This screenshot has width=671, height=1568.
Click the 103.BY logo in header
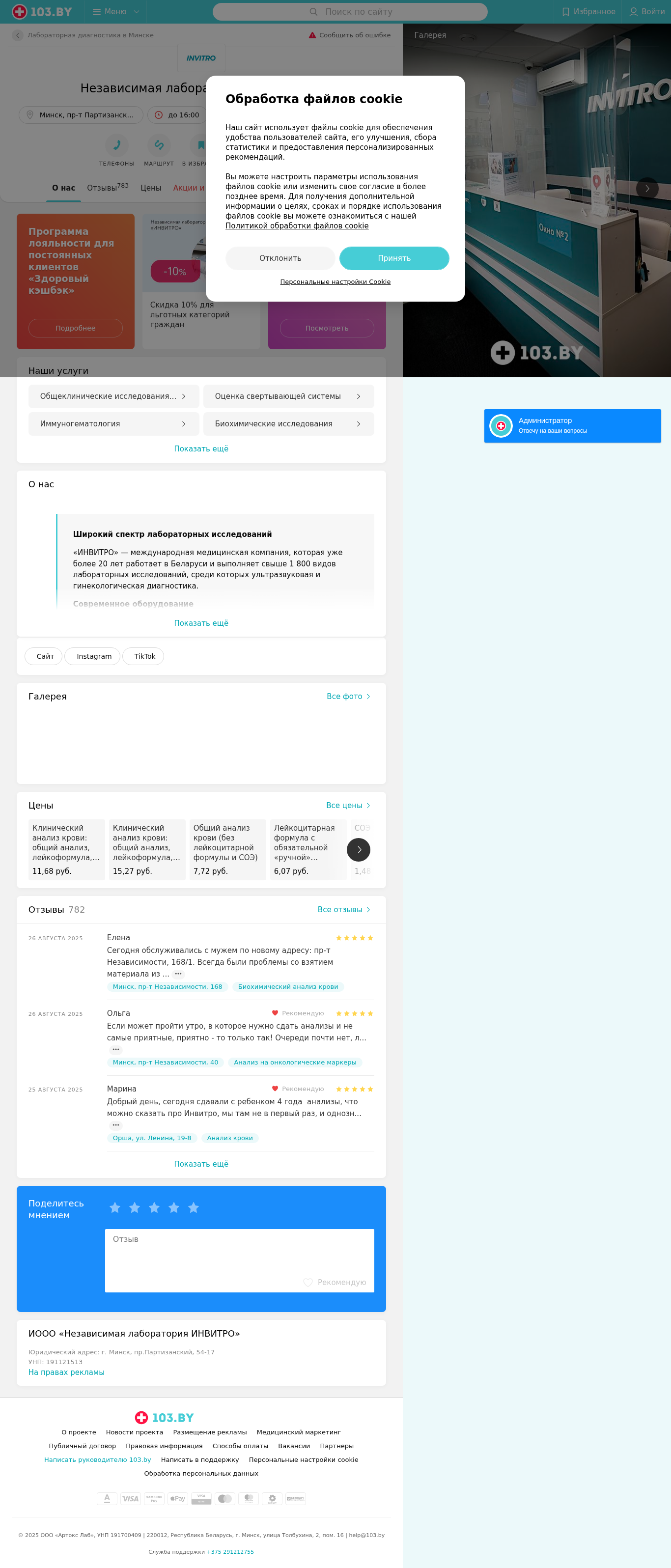coord(42,12)
